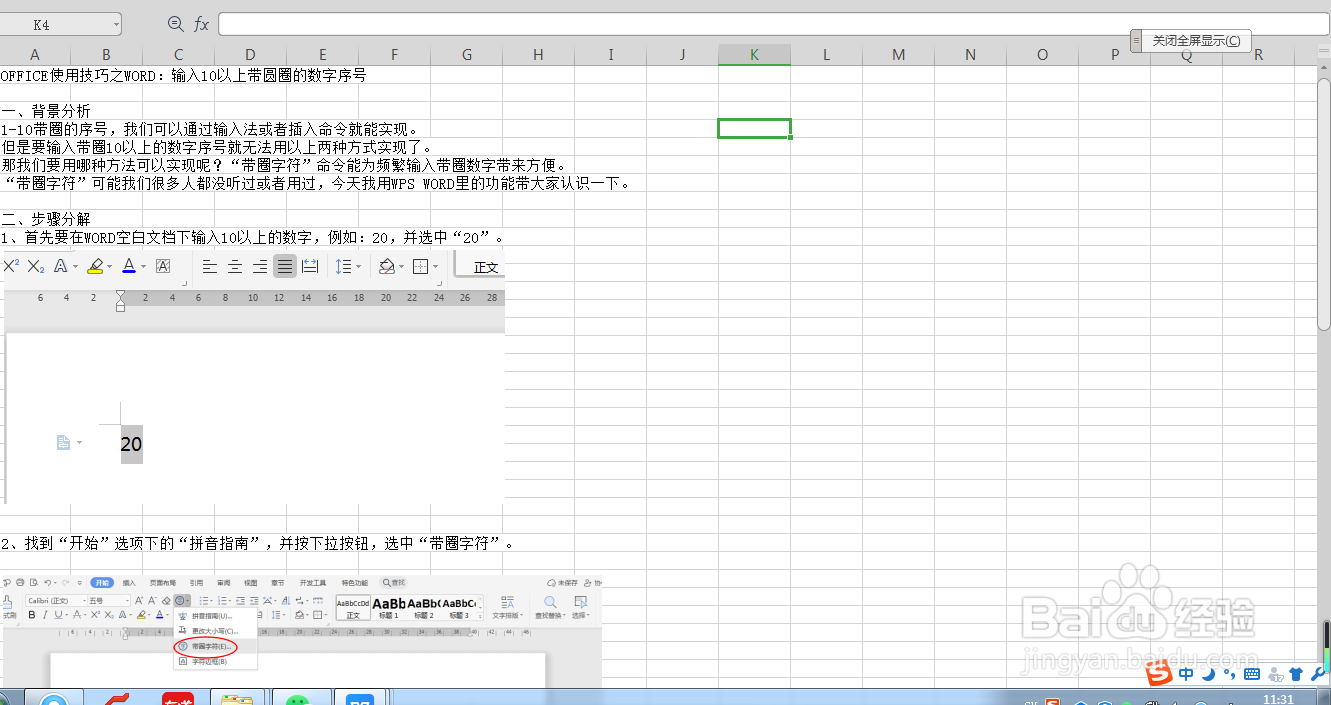Click the heading '二、步骤分解'

click(x=46, y=219)
